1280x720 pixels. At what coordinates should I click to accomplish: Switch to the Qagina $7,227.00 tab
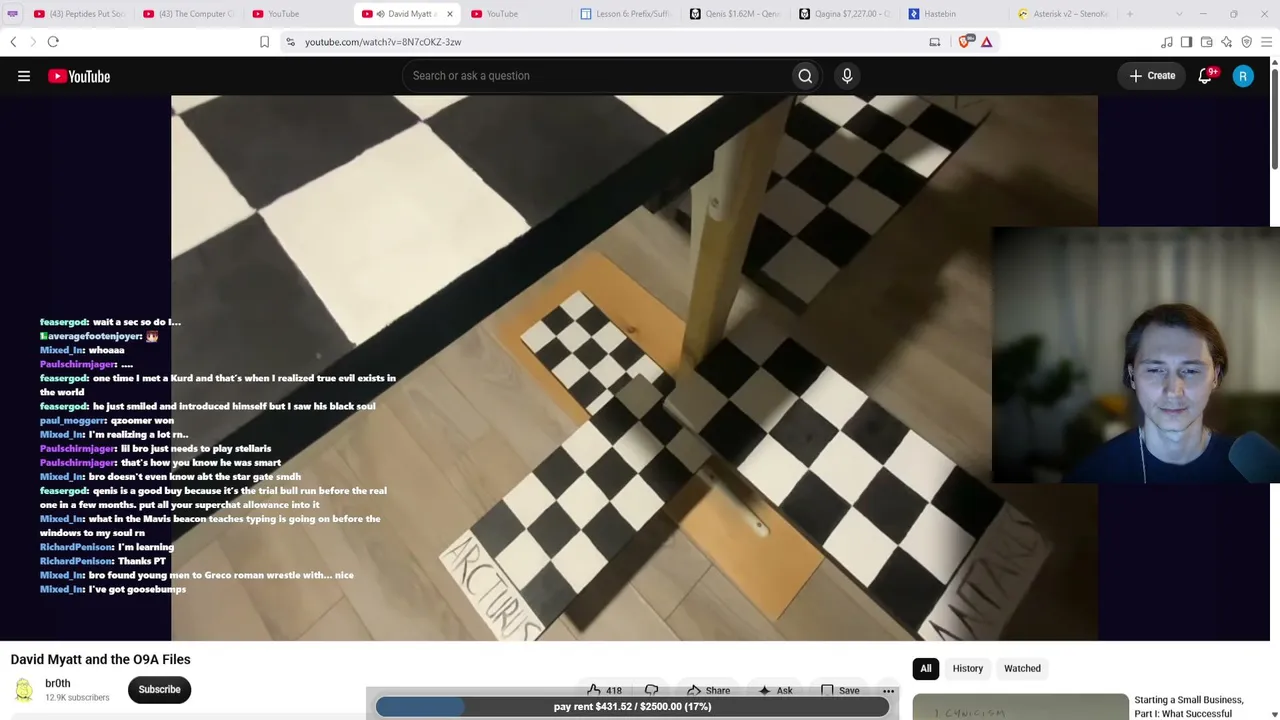tap(845, 14)
